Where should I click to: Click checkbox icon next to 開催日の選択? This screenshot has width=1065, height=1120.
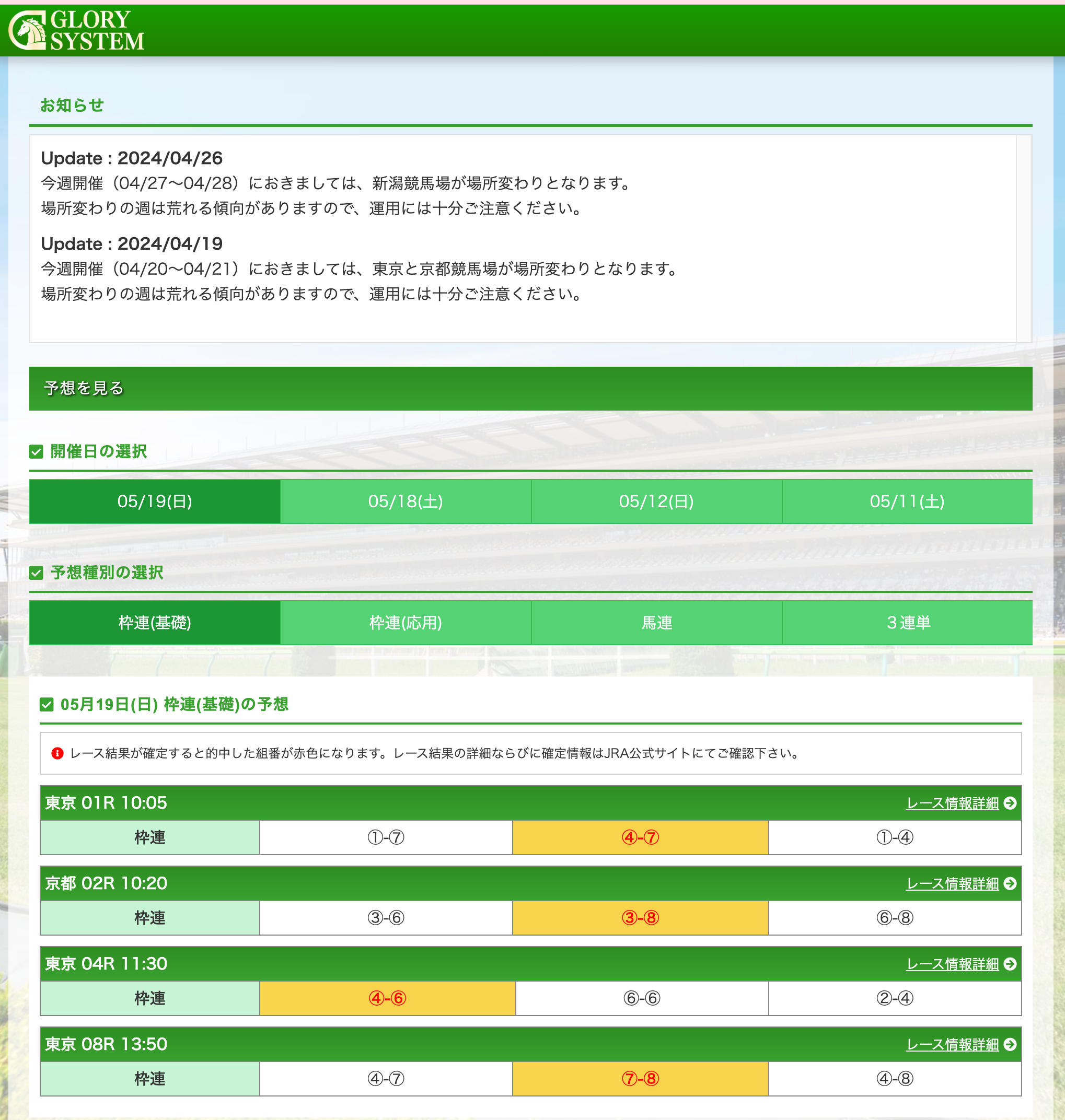click(37, 452)
